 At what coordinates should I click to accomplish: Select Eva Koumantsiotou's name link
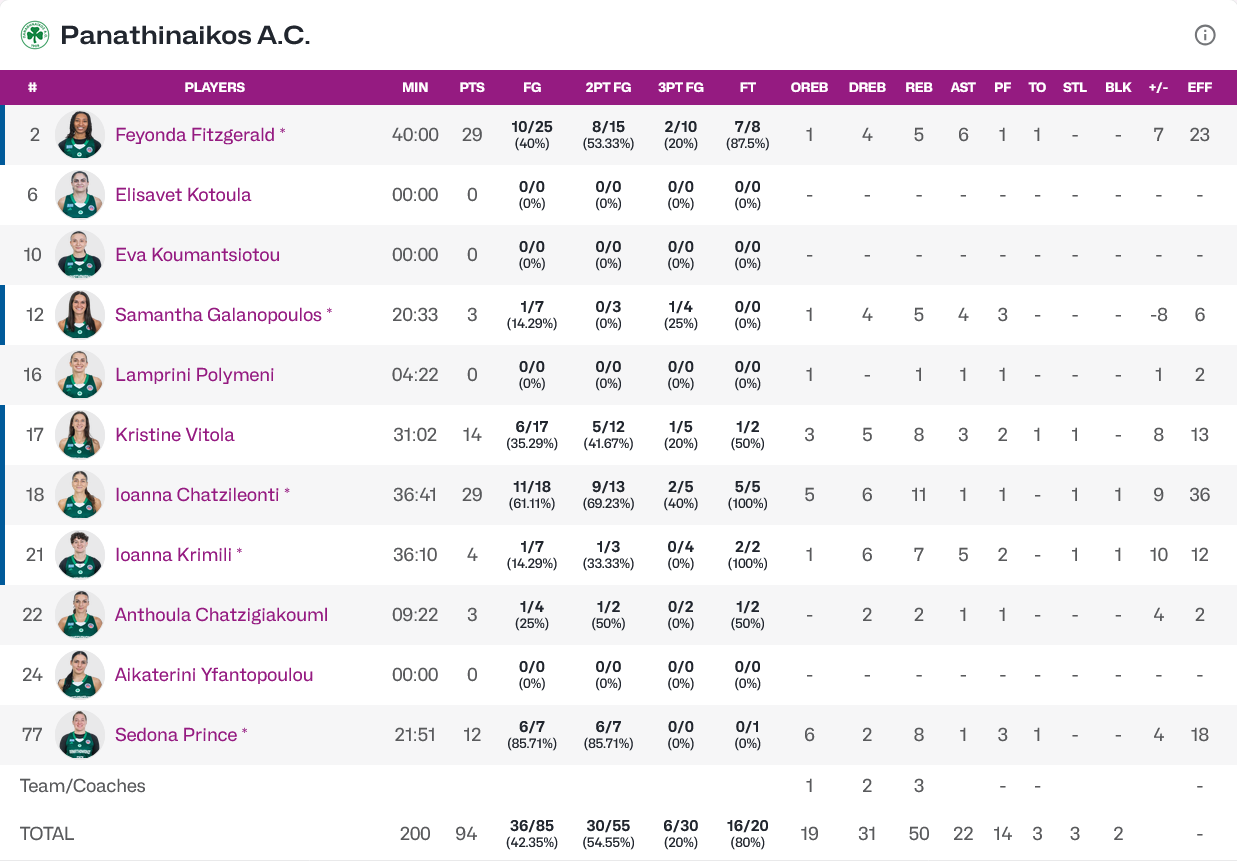pos(197,254)
